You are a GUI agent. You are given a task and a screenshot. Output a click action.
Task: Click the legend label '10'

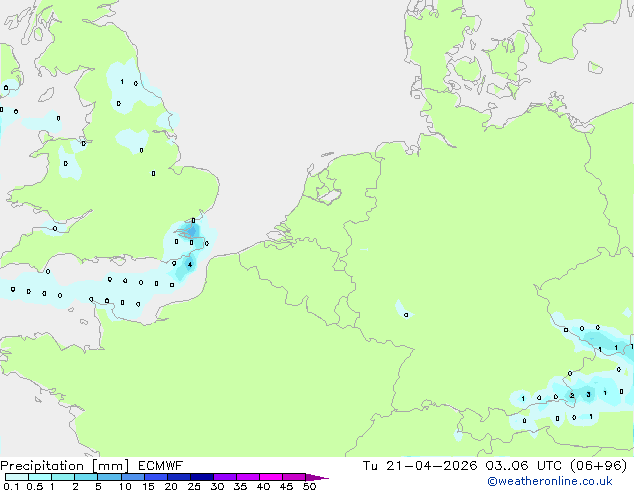tap(125, 486)
